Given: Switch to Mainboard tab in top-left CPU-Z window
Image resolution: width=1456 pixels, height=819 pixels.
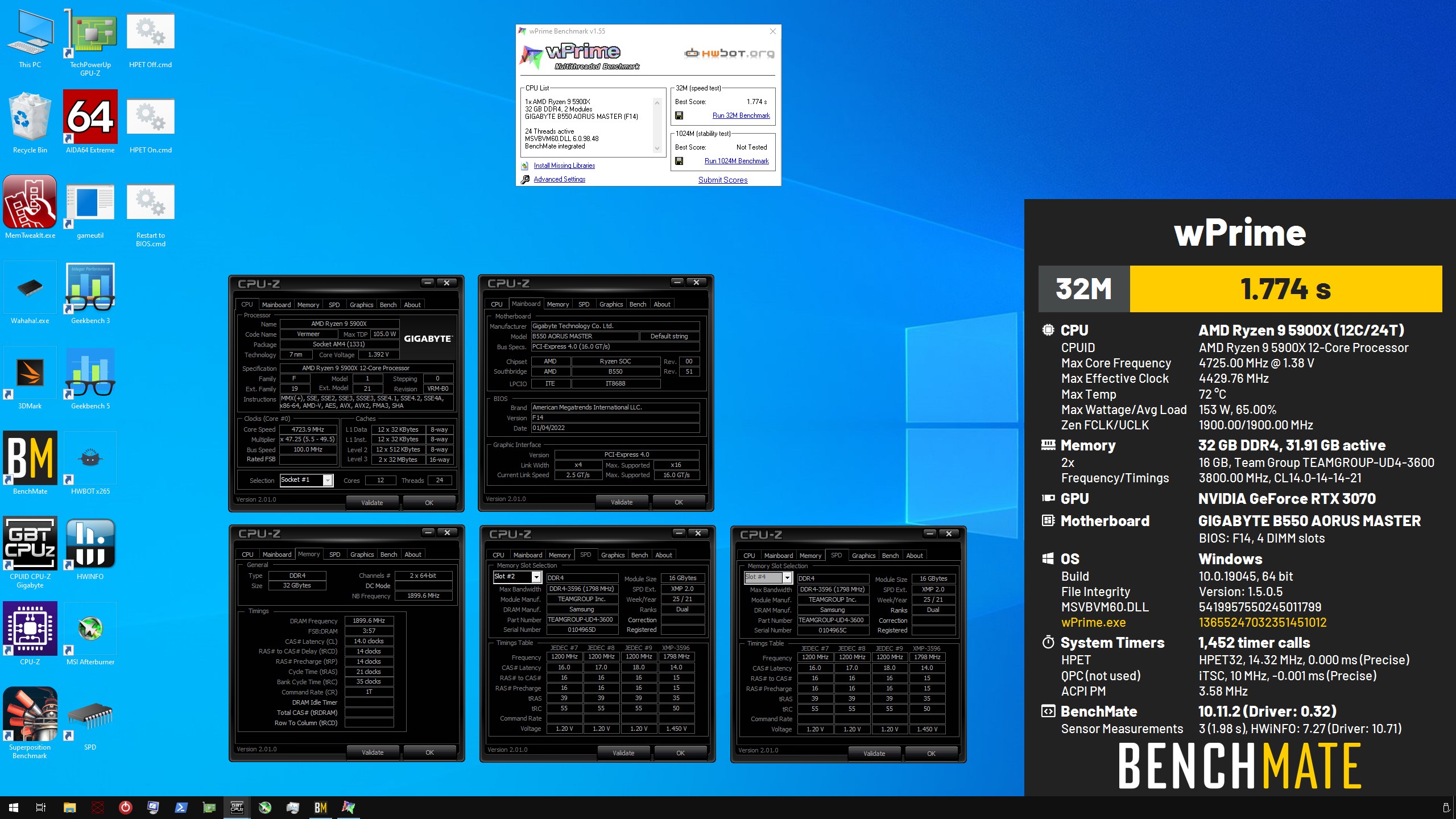Looking at the screenshot, I should (x=276, y=305).
